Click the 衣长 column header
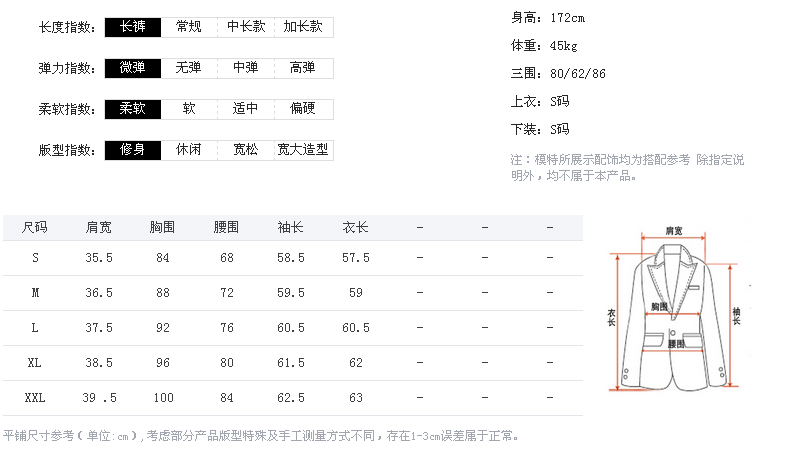790x457 pixels. (x=355, y=227)
